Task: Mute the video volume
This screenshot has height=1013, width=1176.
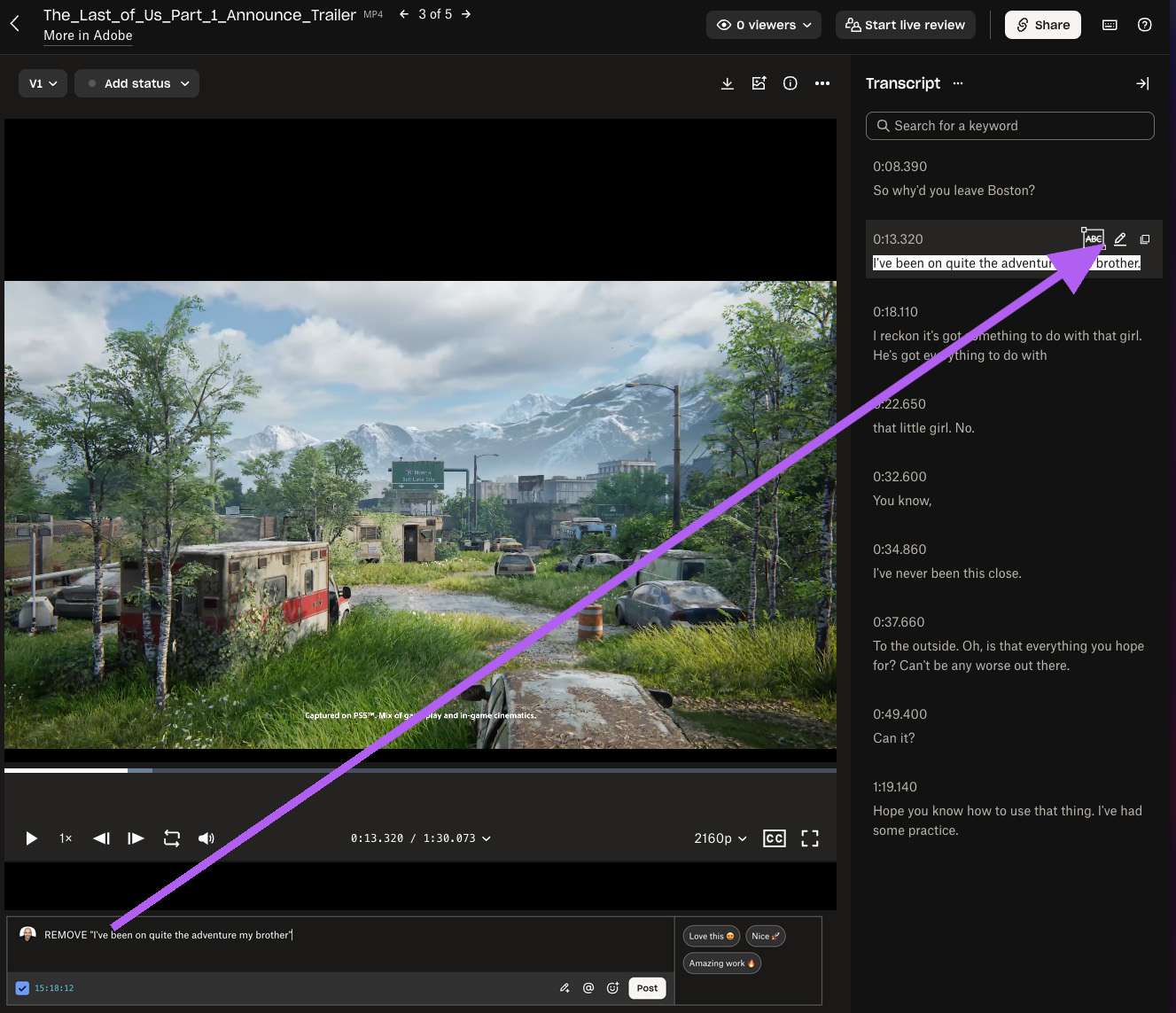Action: (x=206, y=838)
